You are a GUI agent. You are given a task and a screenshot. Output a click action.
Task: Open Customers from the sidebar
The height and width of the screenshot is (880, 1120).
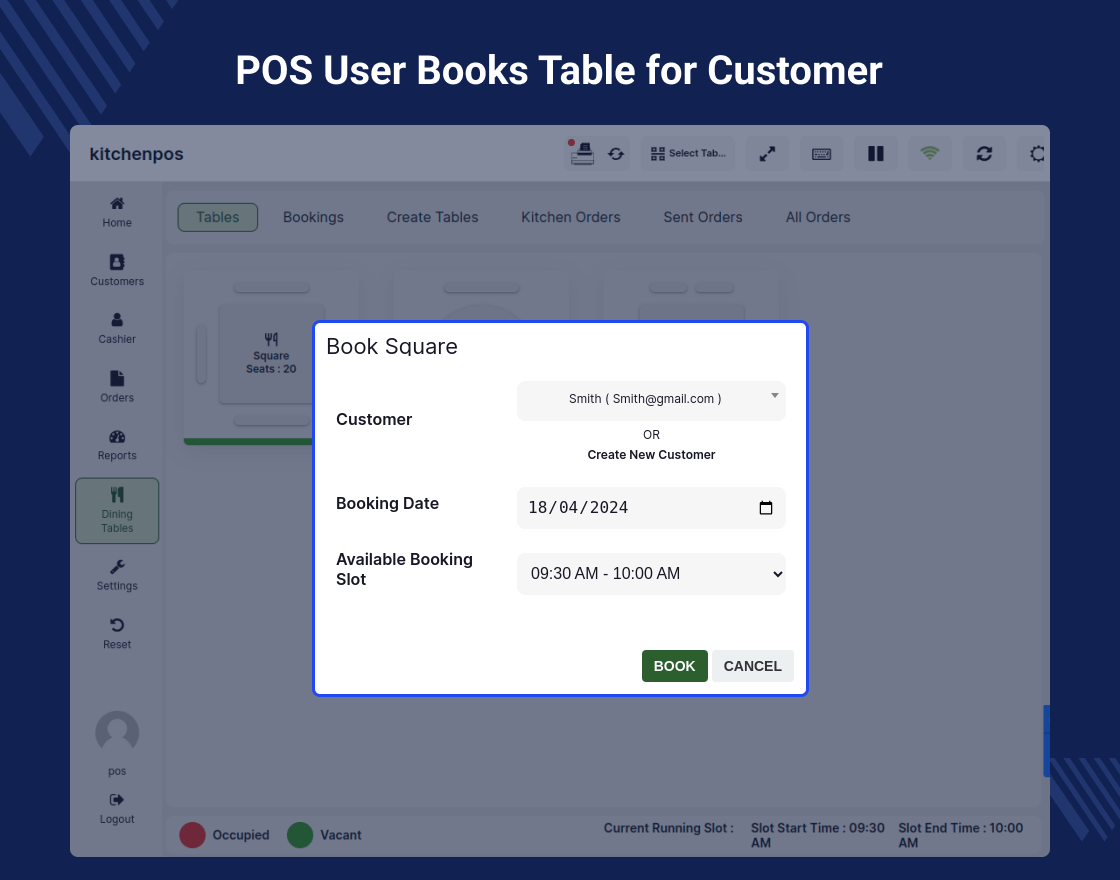tap(117, 268)
